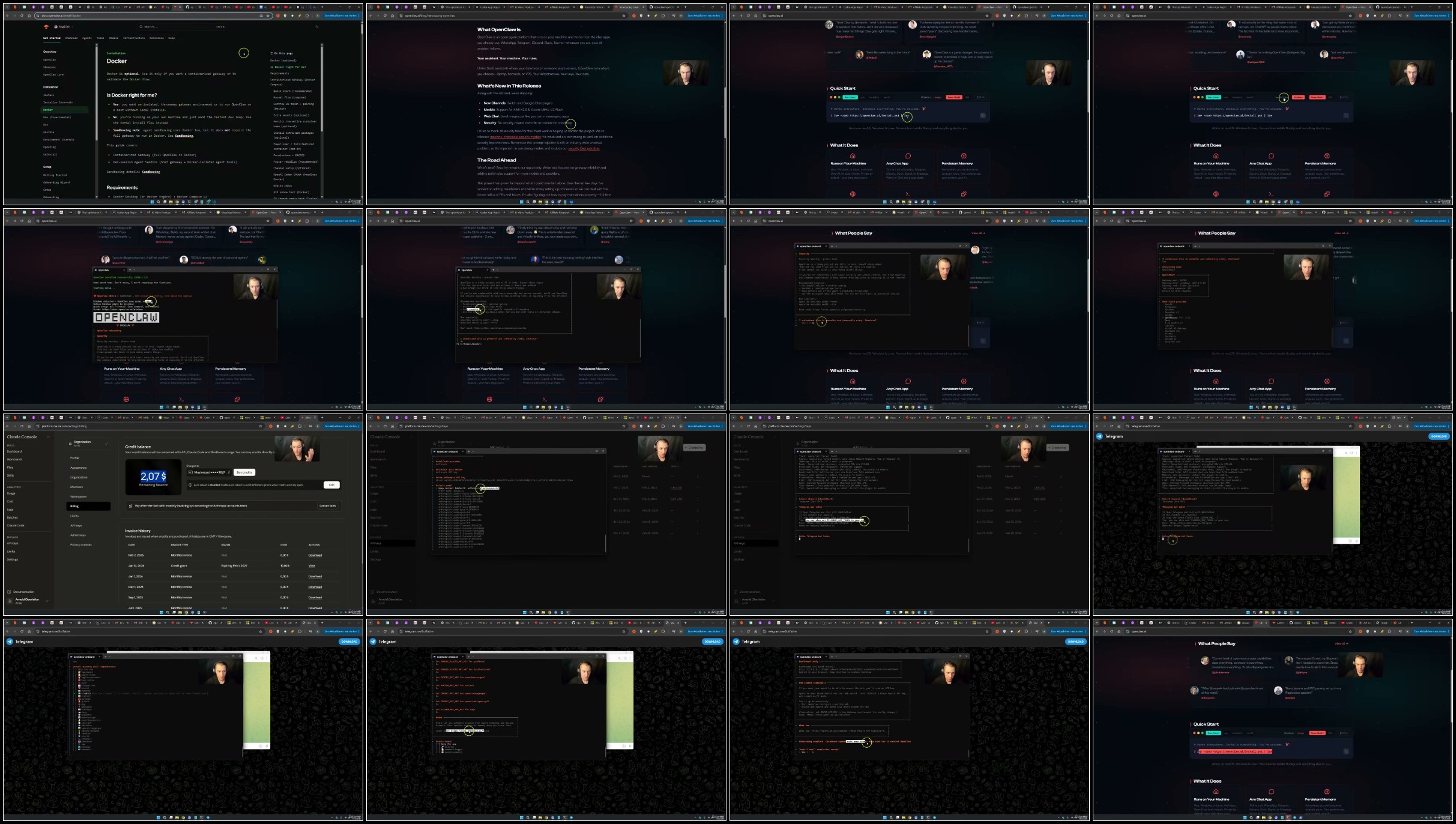Open Workbench in Claude Console billing page sidebar
The image size is (1456, 824).
tap(14, 459)
